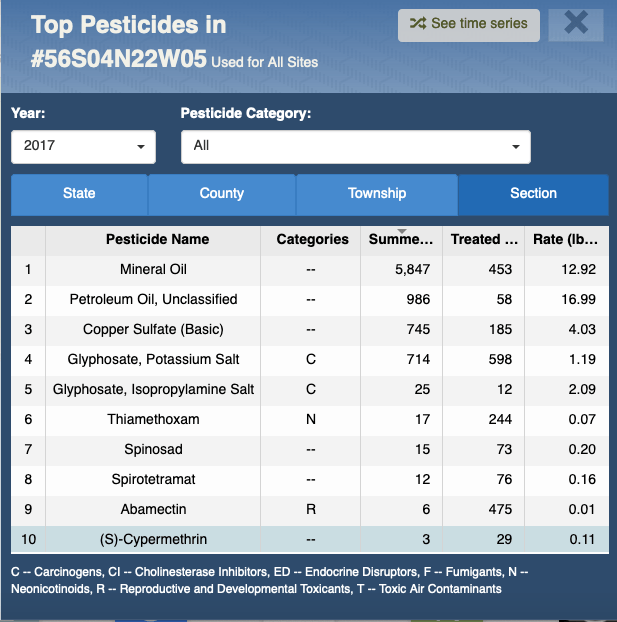Screen dimensions: 617x622
Task: Click the 4.03 rate value
Action: (x=582, y=330)
